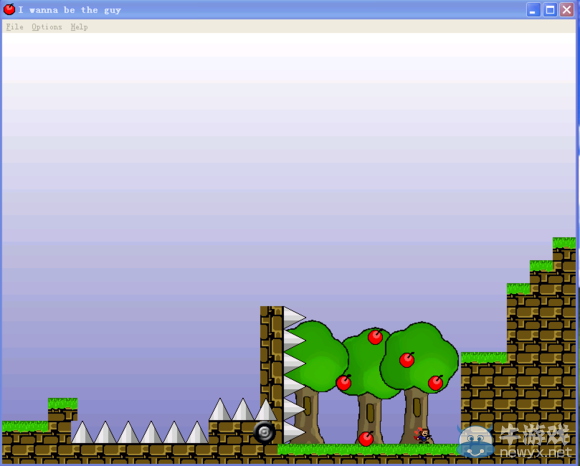
Task: Close the I wanna be the guy window
Action: coord(567,10)
